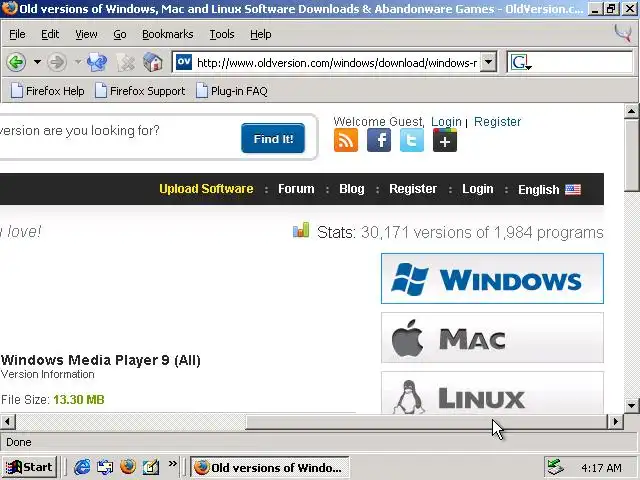Click the notepad quick launch icon

151,467
